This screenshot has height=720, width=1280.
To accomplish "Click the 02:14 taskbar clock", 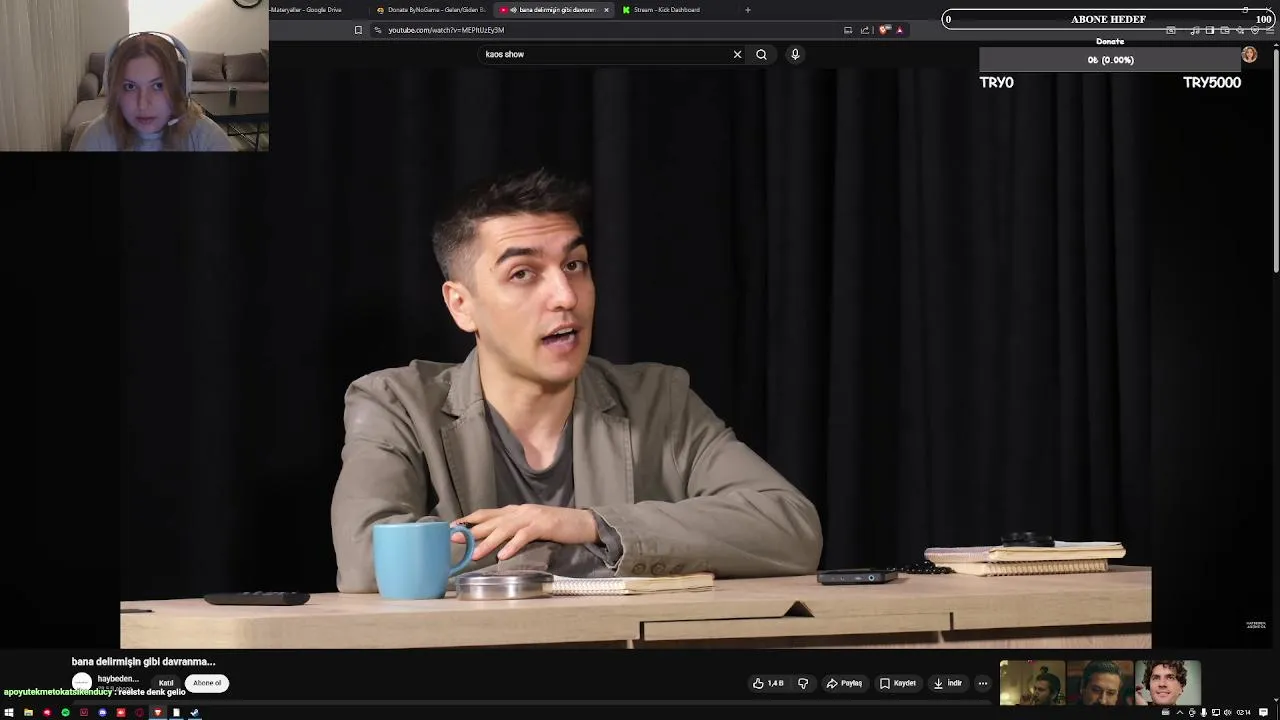I will point(1244,713).
